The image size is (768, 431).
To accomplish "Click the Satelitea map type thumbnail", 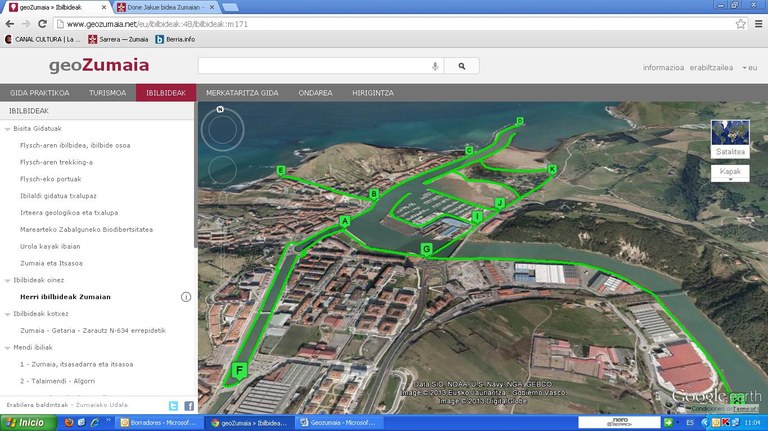I will tap(730, 139).
